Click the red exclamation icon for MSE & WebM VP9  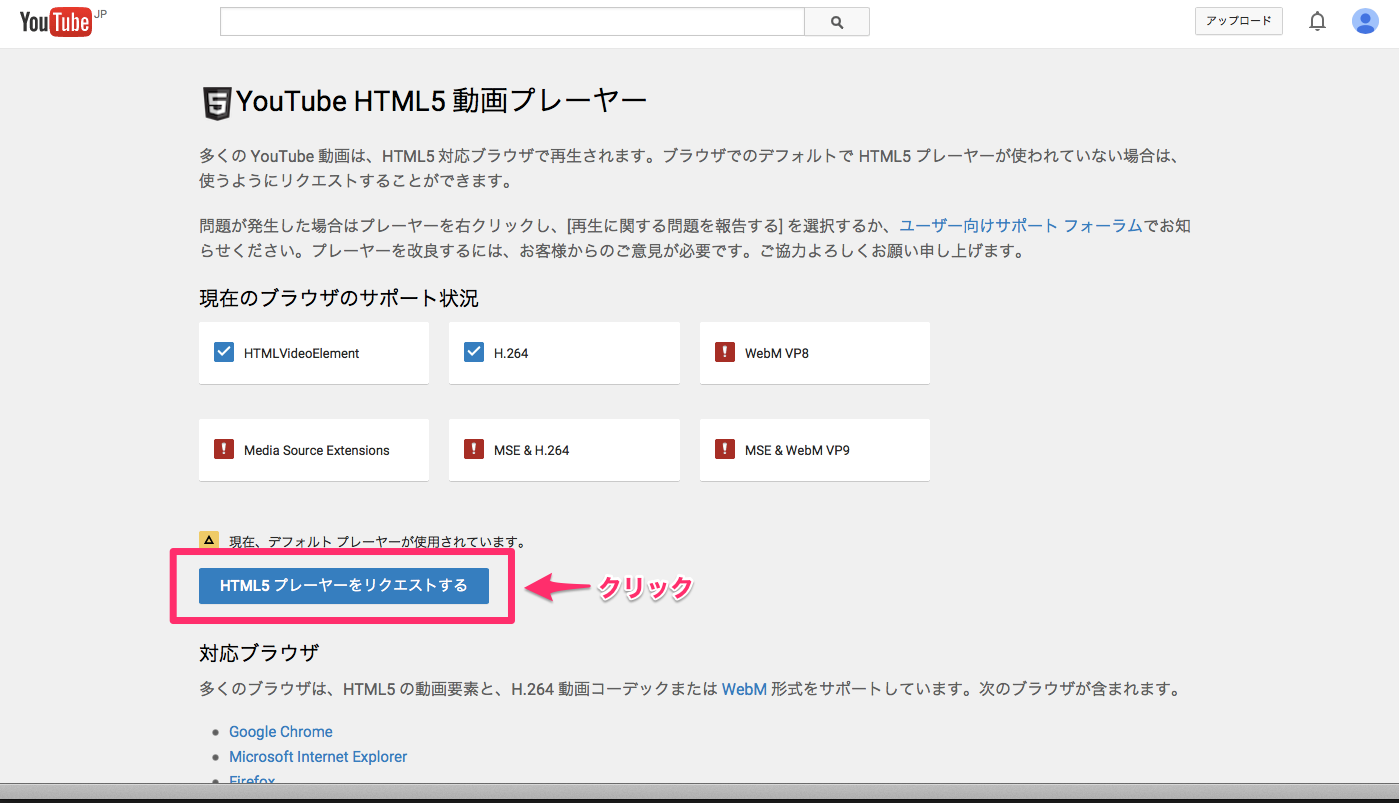click(725, 449)
